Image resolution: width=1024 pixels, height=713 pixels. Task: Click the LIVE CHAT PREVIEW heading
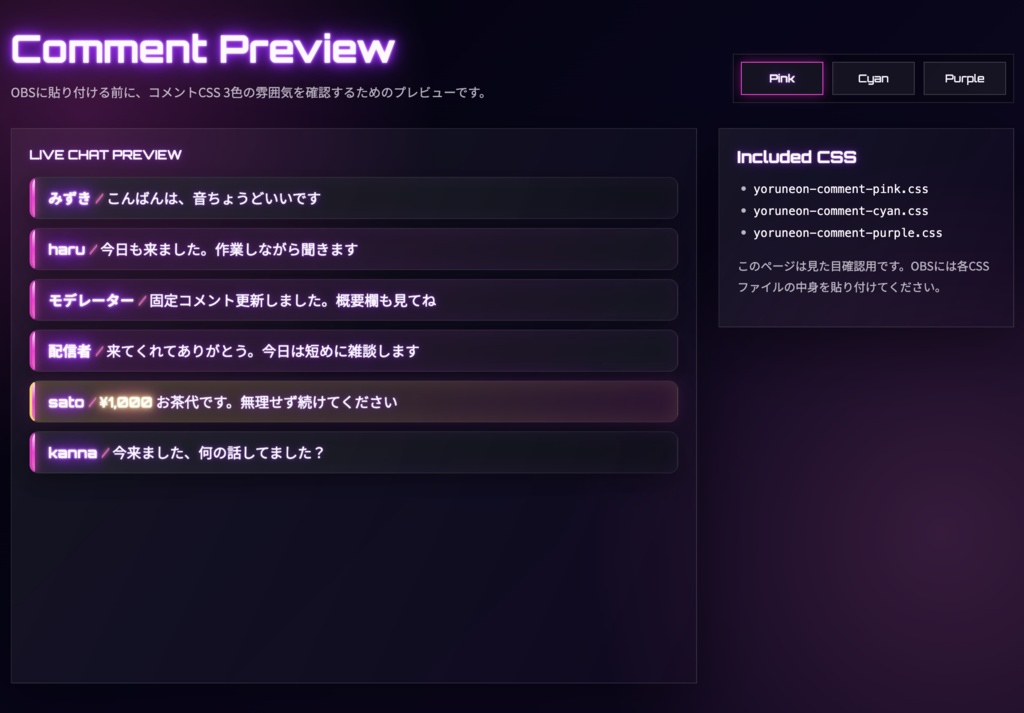click(x=105, y=155)
